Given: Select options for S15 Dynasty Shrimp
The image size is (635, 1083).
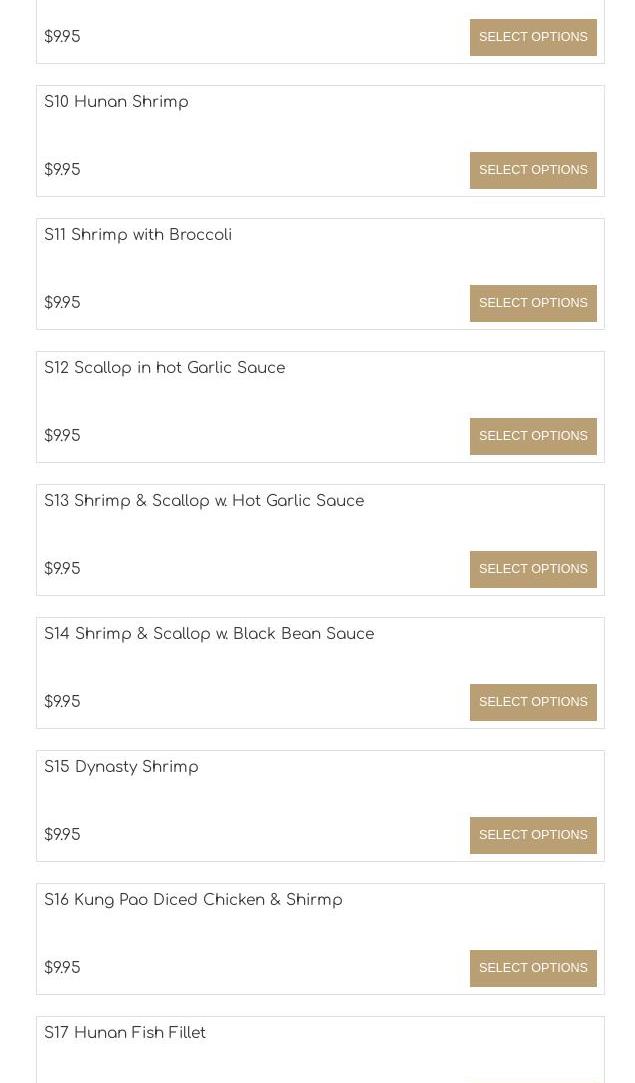Looking at the screenshot, I should pos(533,835).
